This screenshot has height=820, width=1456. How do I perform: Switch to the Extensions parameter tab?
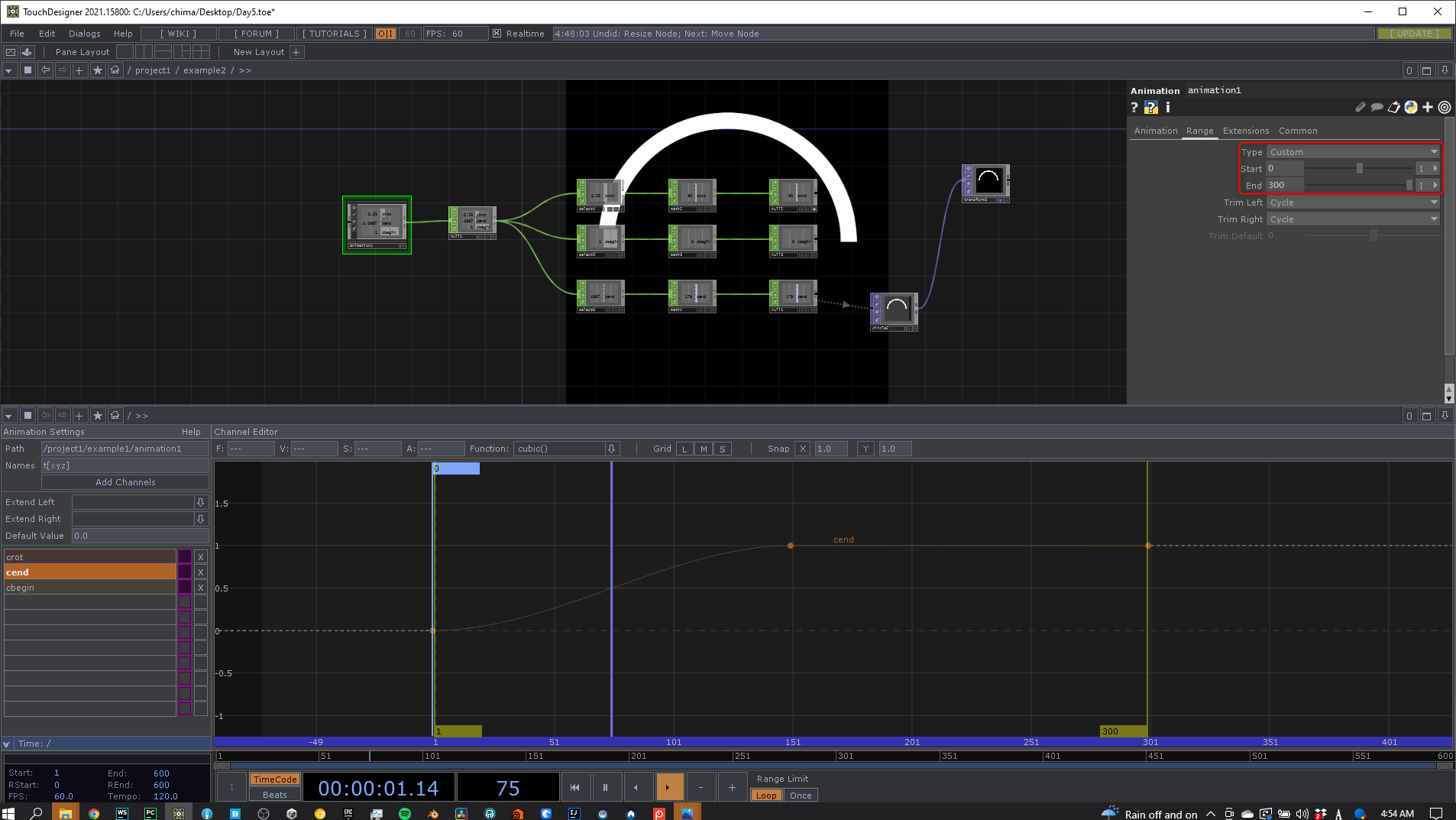1245,131
